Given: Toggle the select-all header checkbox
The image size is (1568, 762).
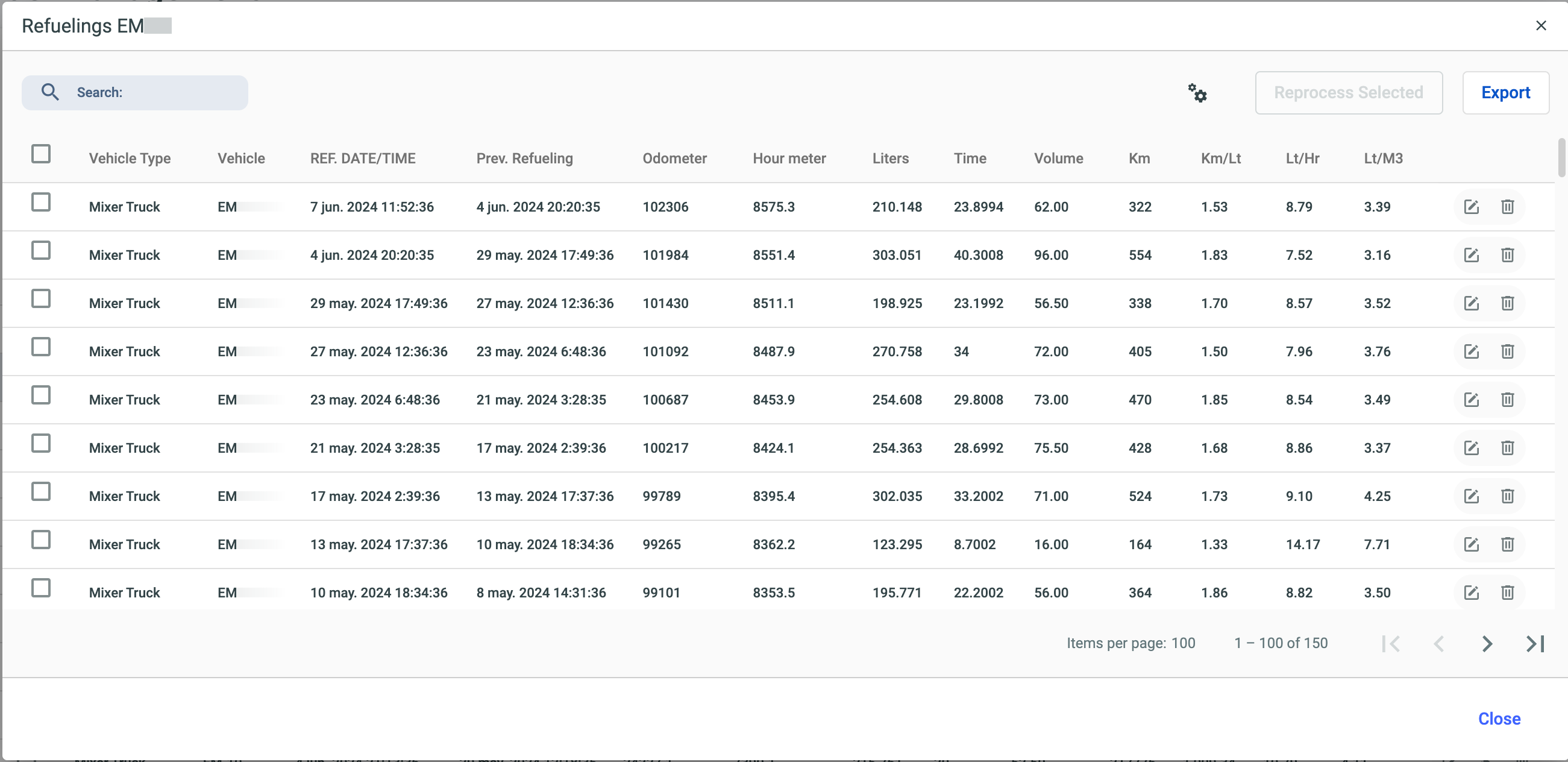Looking at the screenshot, I should 41,154.
